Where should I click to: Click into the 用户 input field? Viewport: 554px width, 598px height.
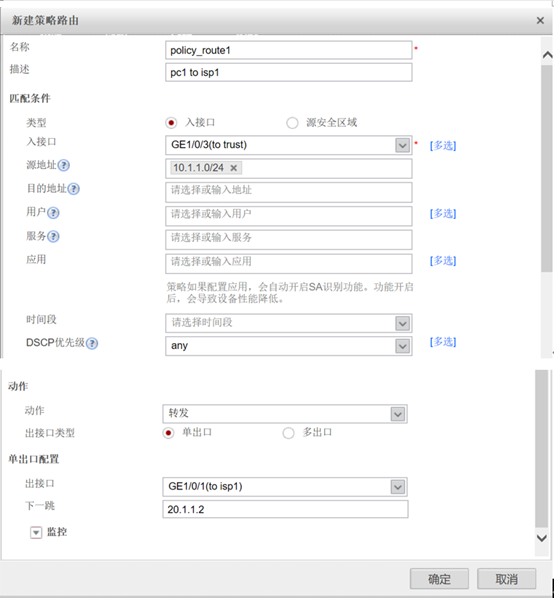pos(289,216)
